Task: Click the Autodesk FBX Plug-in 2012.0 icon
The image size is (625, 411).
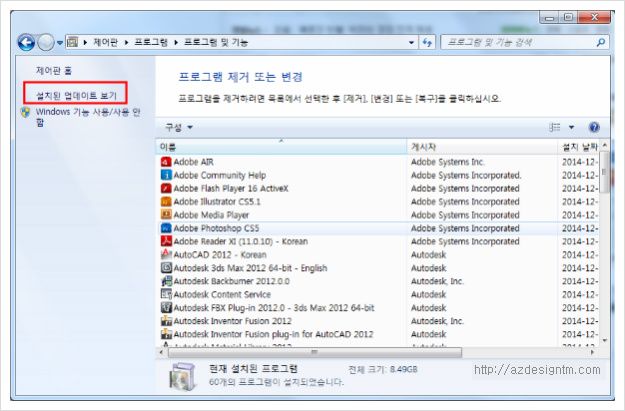Action: click(x=166, y=308)
